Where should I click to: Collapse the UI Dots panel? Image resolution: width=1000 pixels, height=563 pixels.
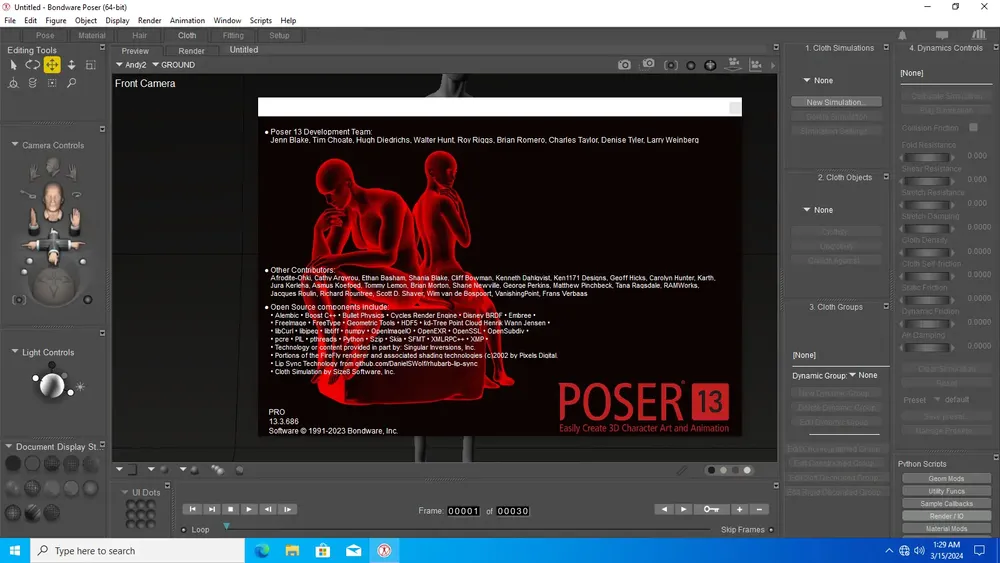pyautogui.click(x=125, y=492)
